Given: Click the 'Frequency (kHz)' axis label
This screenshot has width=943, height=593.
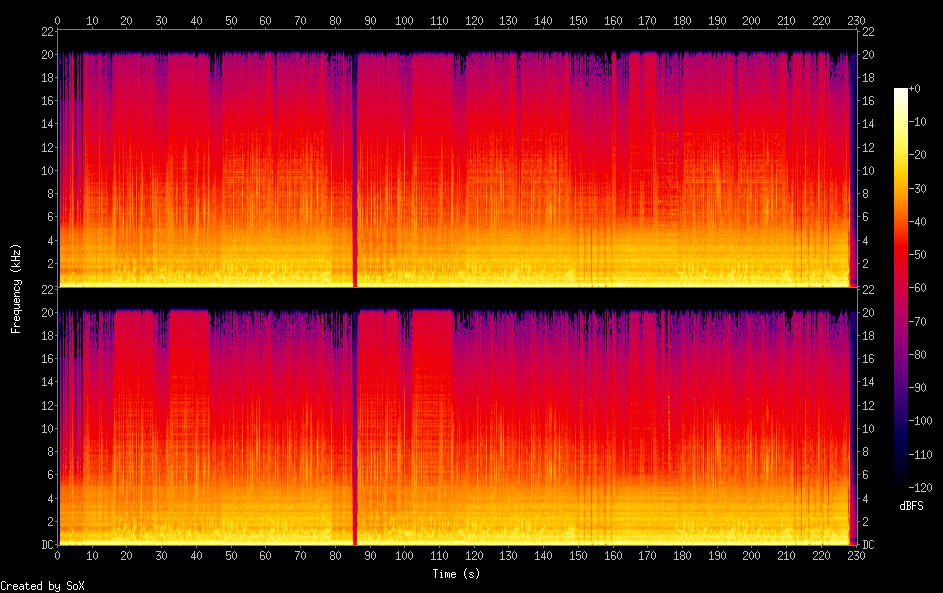Looking at the screenshot, I should (x=16, y=288).
